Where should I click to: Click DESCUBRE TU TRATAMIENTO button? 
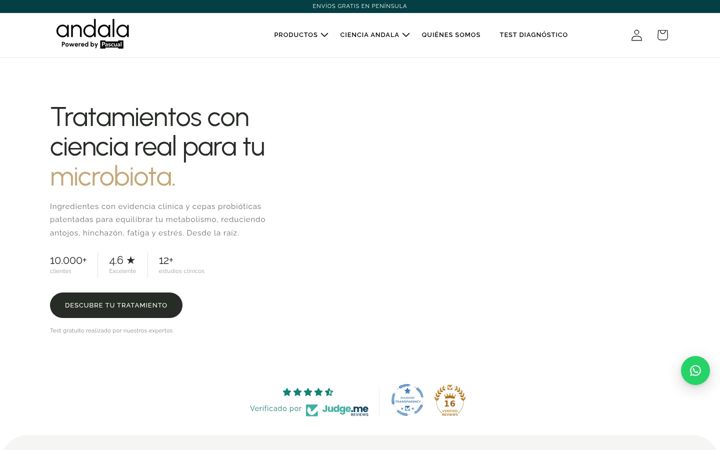(116, 305)
